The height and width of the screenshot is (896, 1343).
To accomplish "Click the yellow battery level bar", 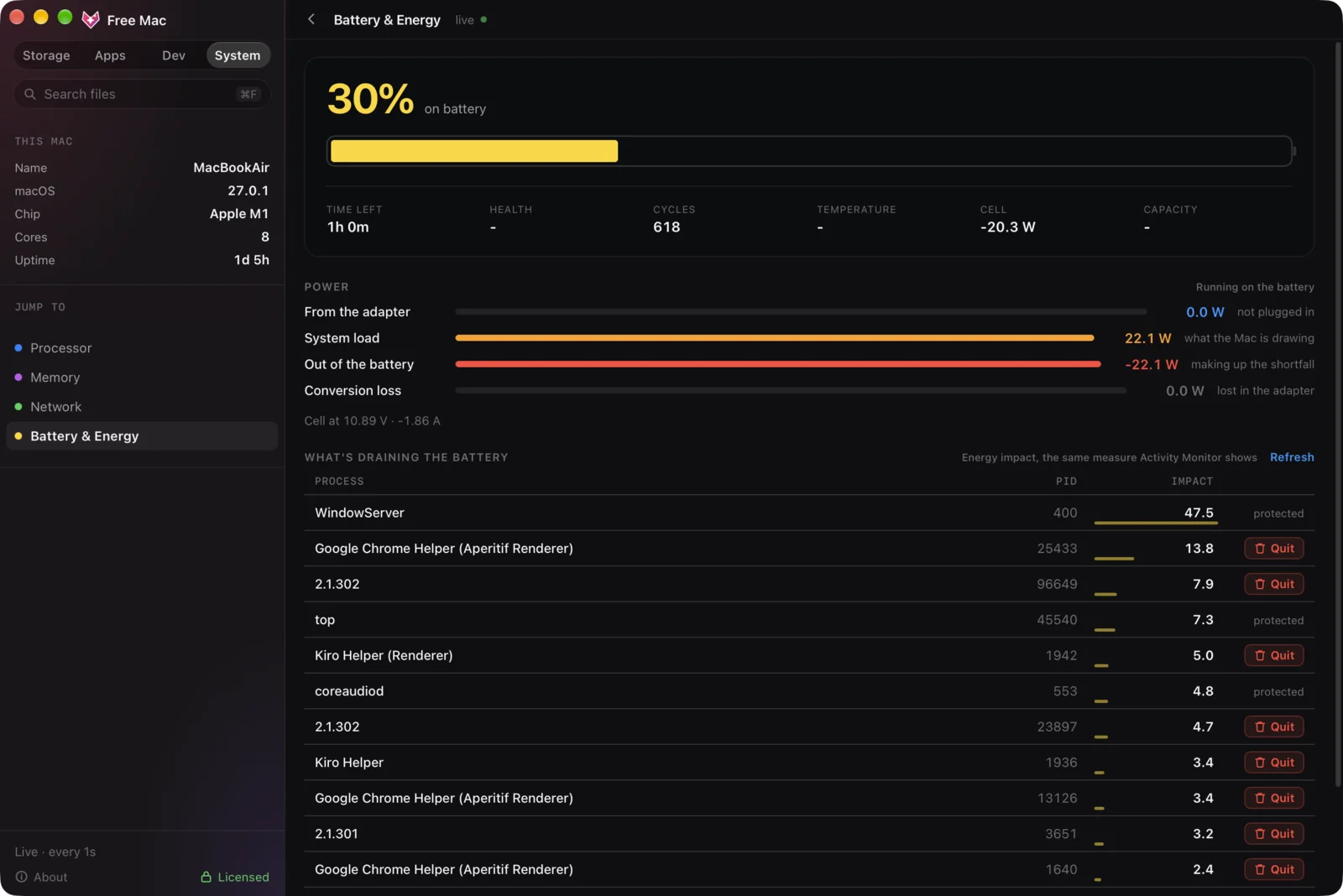I will [x=474, y=151].
